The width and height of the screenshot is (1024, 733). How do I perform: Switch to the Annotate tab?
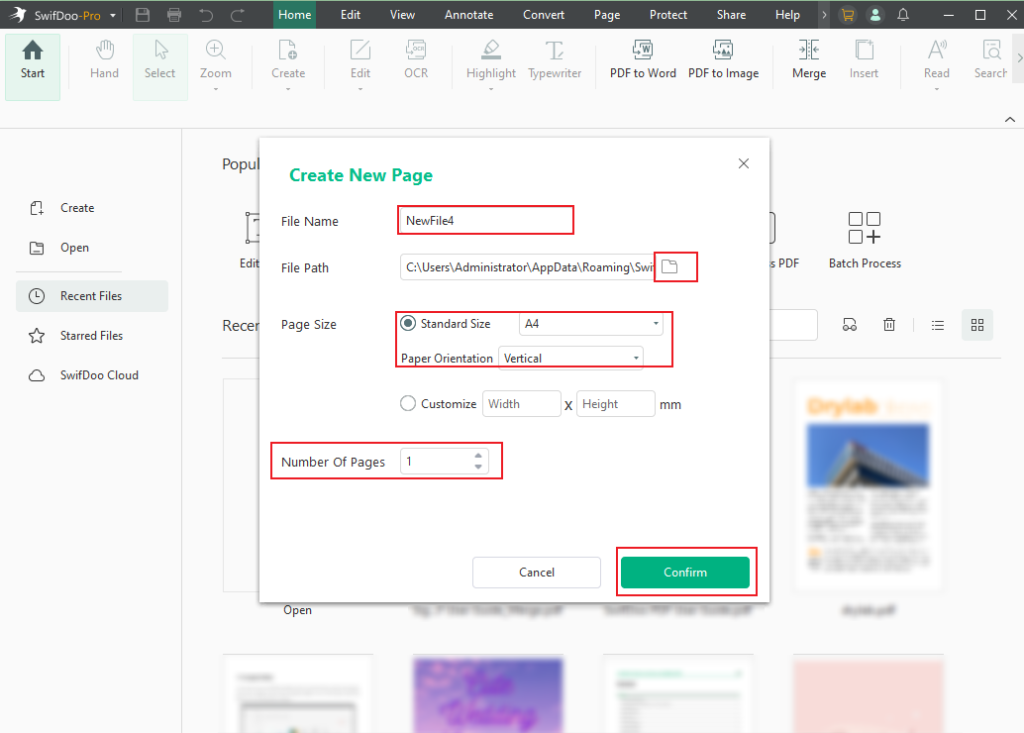469,15
